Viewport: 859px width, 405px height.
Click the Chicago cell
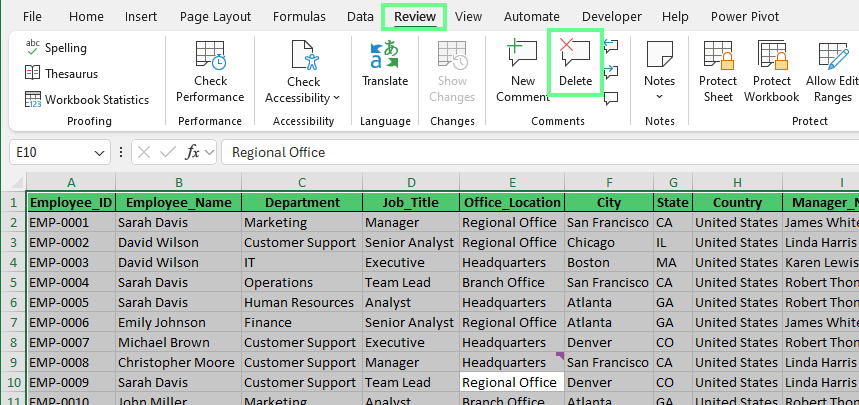click(x=609, y=242)
